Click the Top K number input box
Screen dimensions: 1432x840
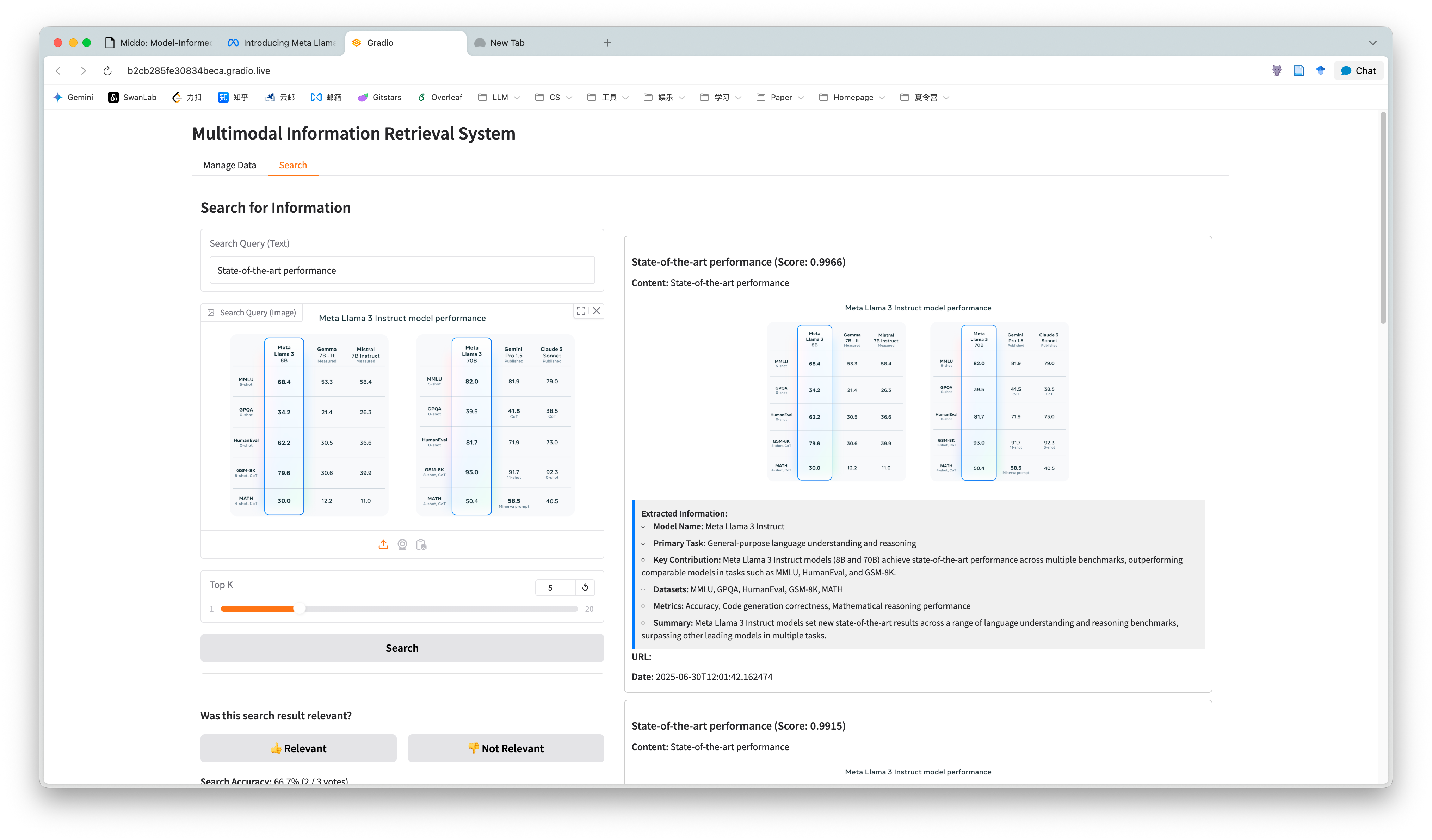tap(555, 587)
